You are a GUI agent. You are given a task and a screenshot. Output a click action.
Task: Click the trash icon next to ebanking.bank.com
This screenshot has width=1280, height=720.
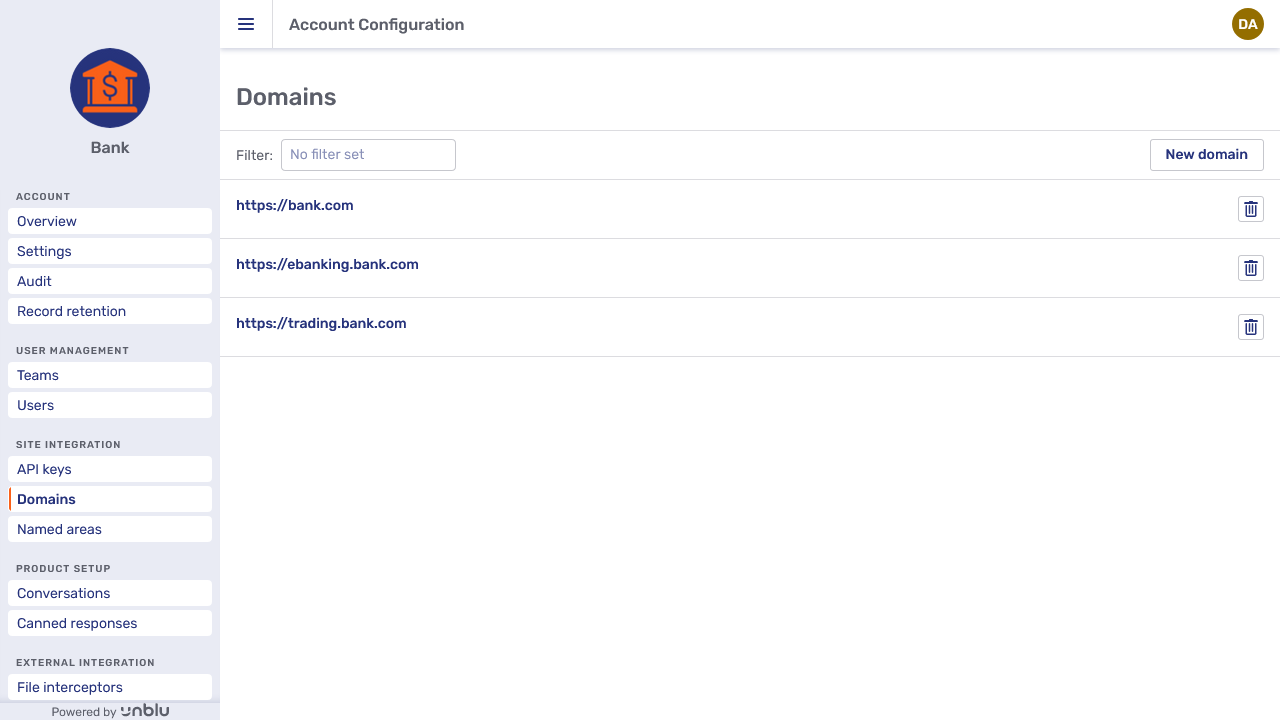coord(1250,268)
